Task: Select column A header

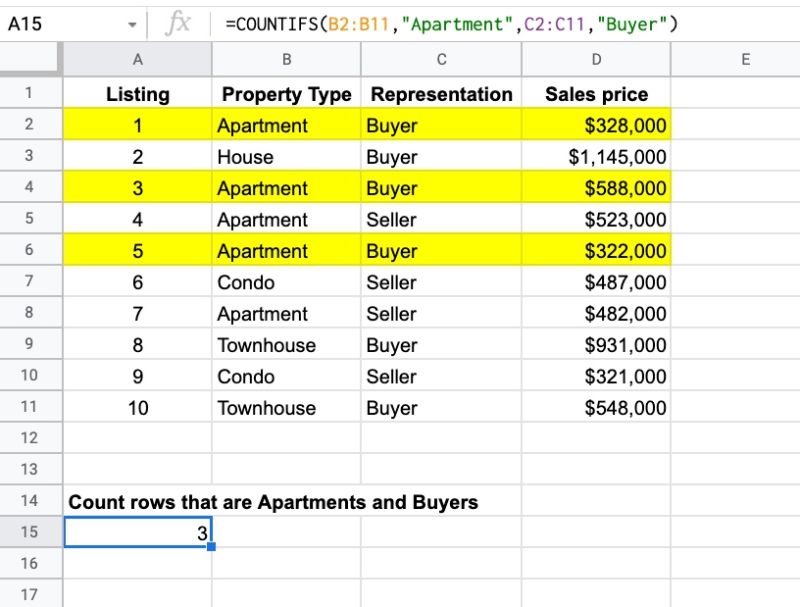Action: pyautogui.click(x=137, y=60)
